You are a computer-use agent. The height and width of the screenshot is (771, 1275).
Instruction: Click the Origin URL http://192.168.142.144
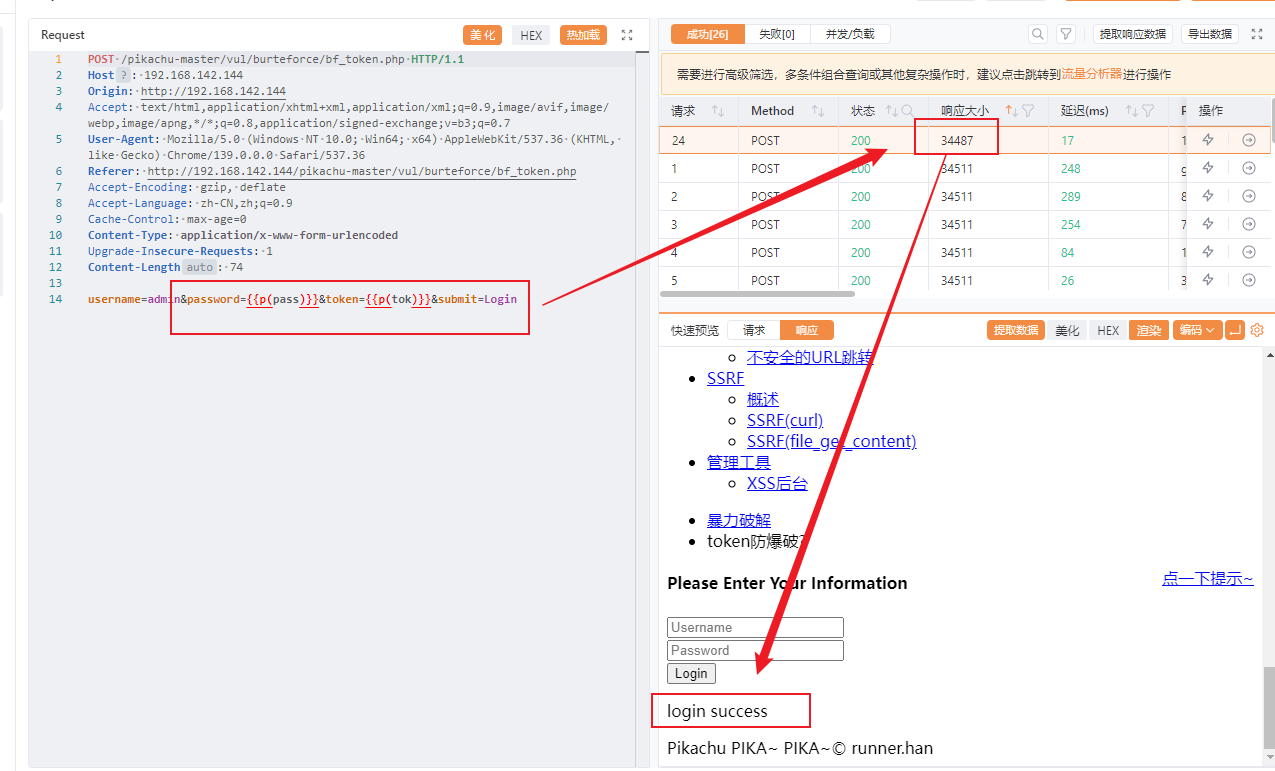tap(213, 91)
